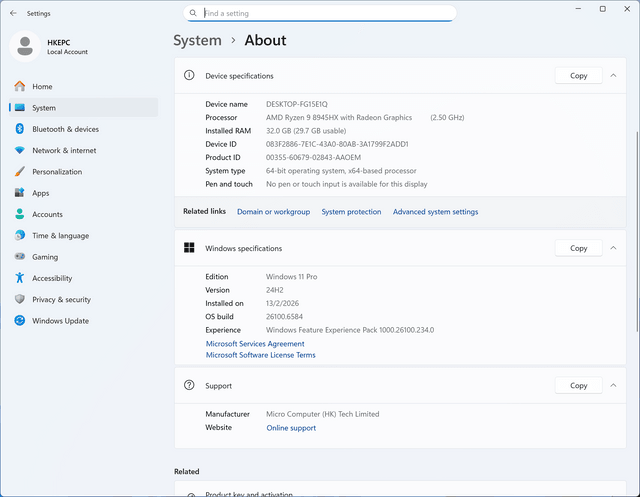Image resolution: width=640 pixels, height=497 pixels.
Task: Click the Accounts person icon
Action: [x=20, y=214]
